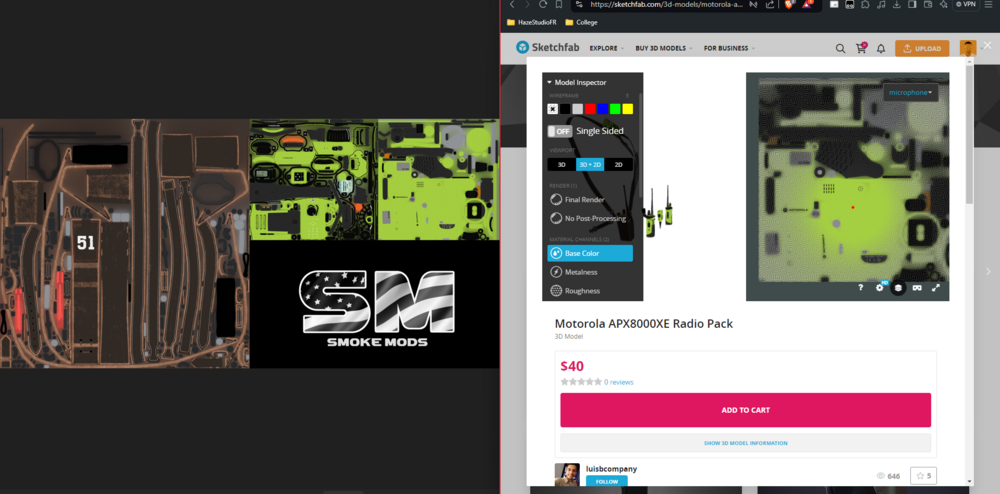The image size is (1000, 494).
Task: Go back in the browser
Action: coord(512,4)
